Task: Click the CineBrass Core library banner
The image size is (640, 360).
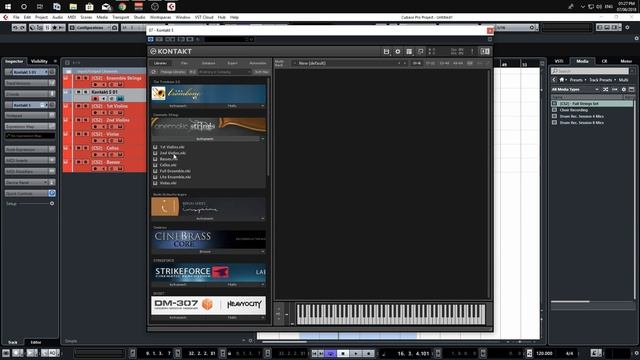Action: pos(209,240)
